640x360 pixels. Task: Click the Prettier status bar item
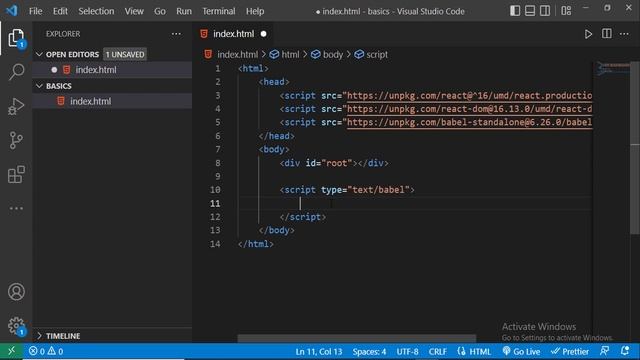tap(570, 351)
